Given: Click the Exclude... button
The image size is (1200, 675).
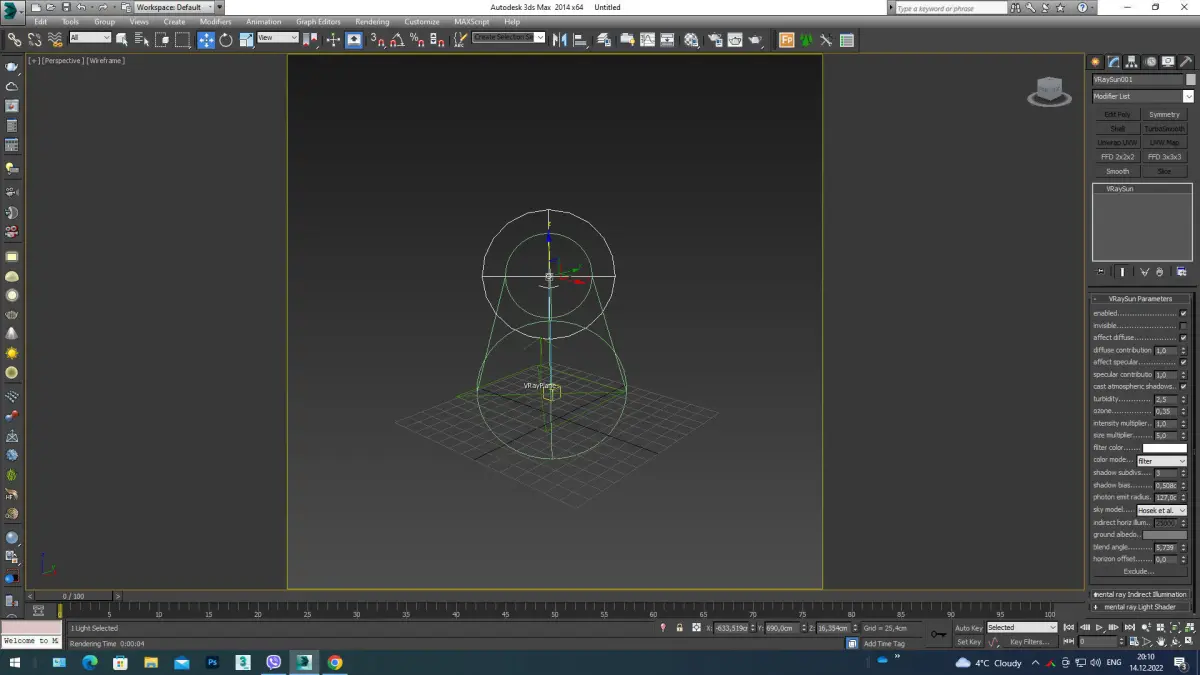Looking at the screenshot, I should [1139, 572].
